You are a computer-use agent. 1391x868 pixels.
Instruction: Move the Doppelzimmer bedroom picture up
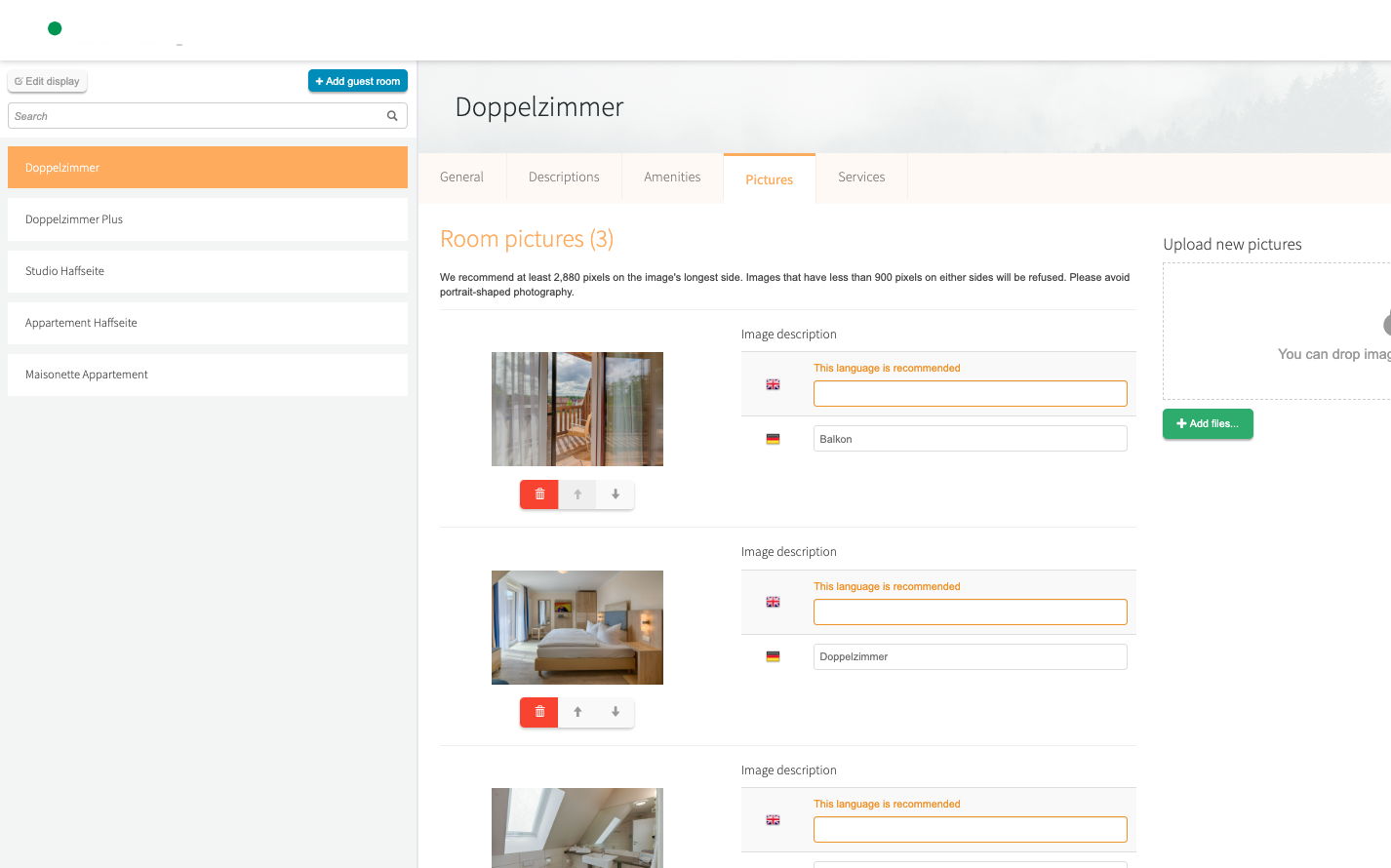point(577,712)
